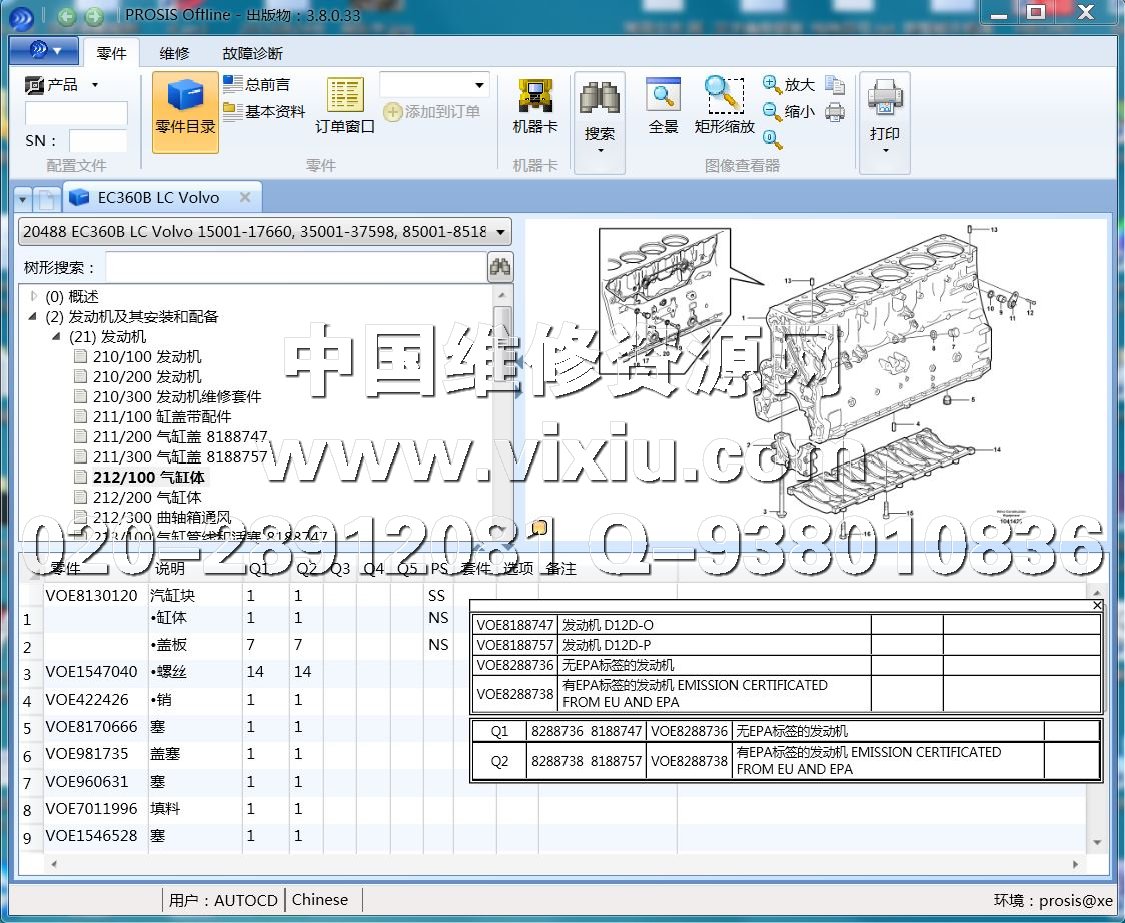Open 基本资料 basic information
This screenshot has height=923, width=1125.
pos(264,112)
